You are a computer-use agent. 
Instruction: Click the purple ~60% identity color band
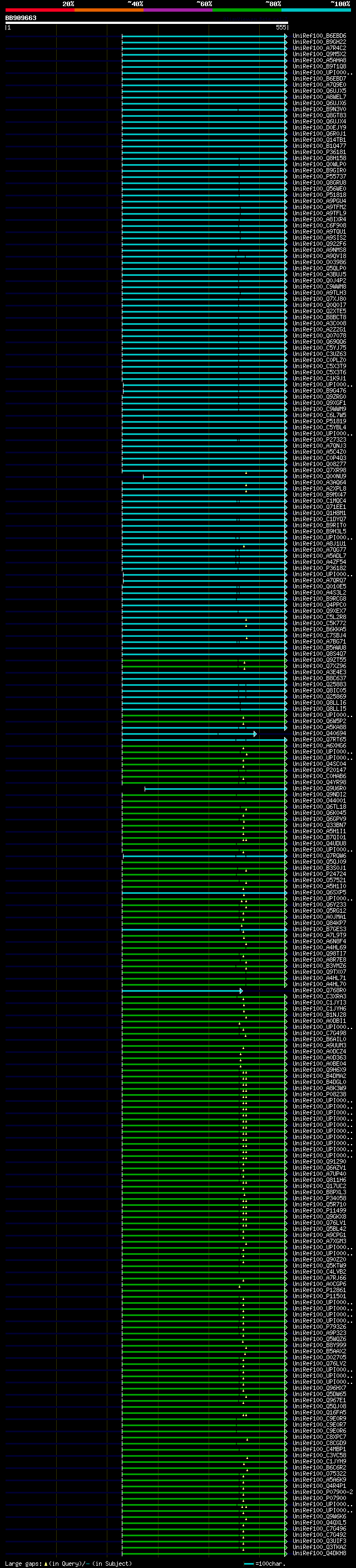coord(179,10)
